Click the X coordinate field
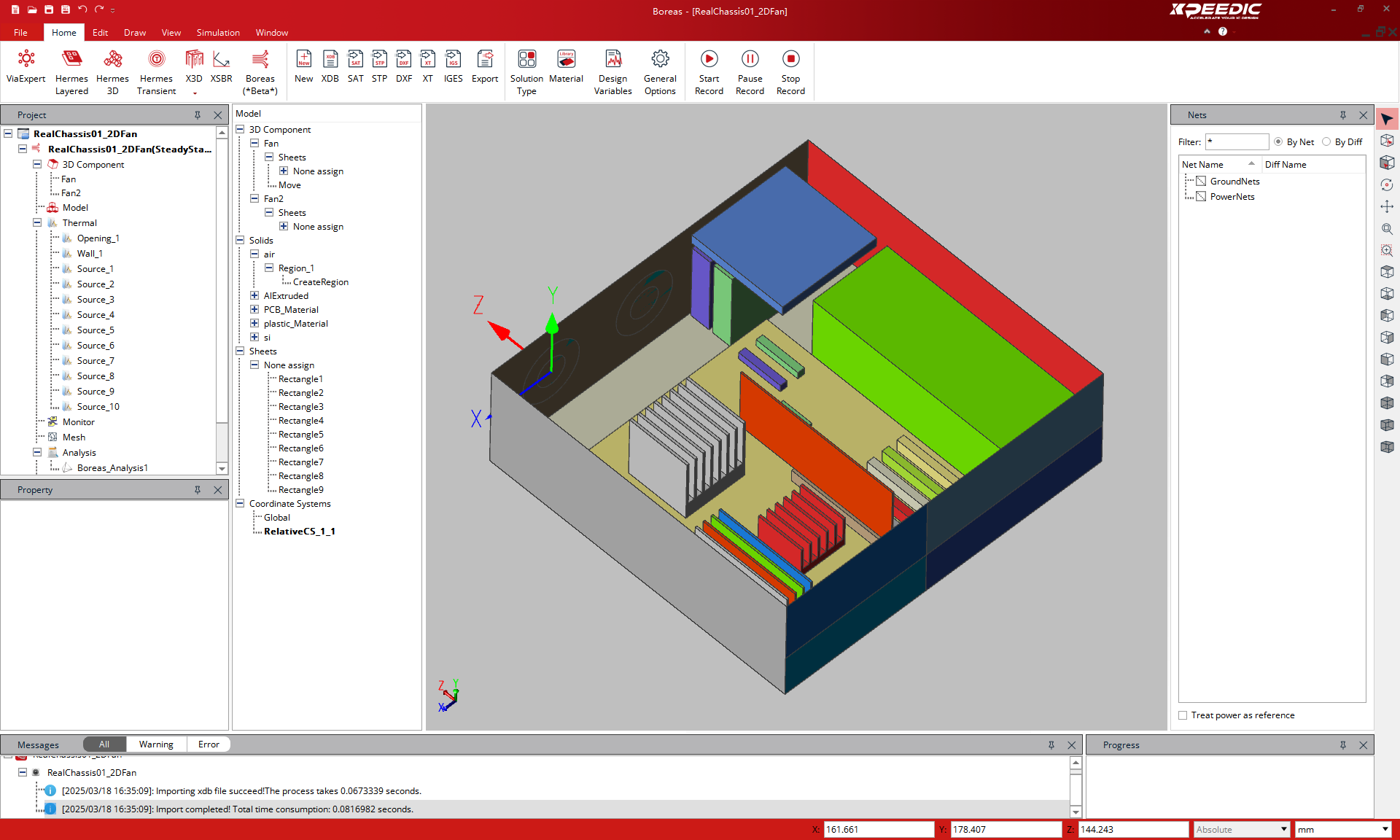Screen dimensions: 1400x840 [879, 829]
